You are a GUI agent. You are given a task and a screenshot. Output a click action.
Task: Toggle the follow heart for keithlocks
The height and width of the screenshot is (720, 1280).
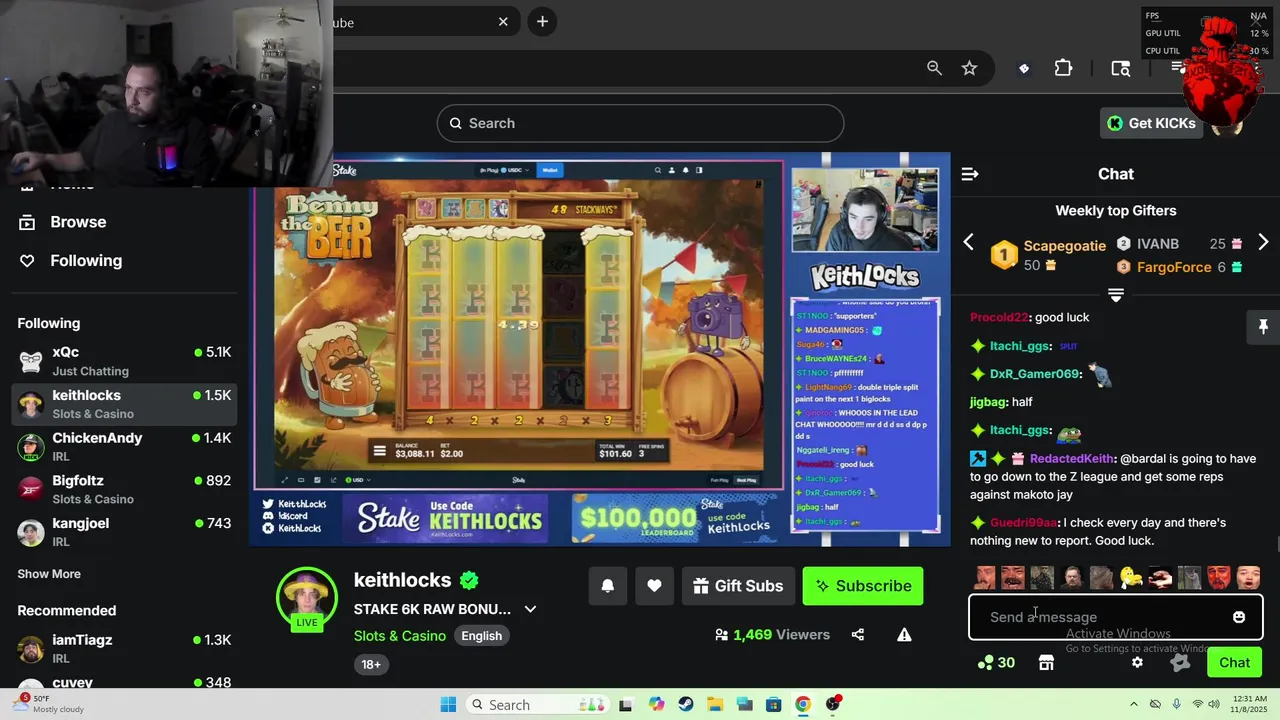point(654,586)
